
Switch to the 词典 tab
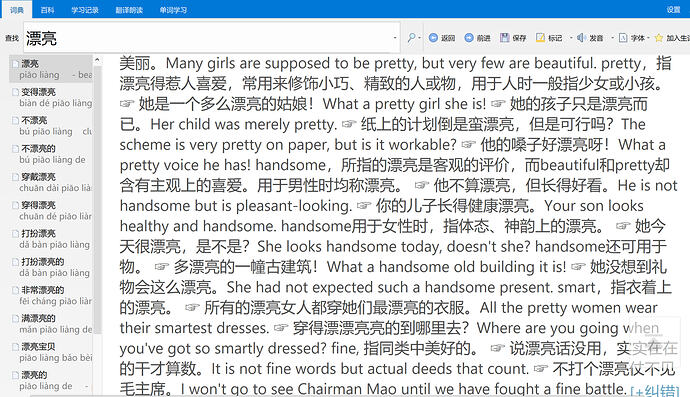tap(17, 10)
